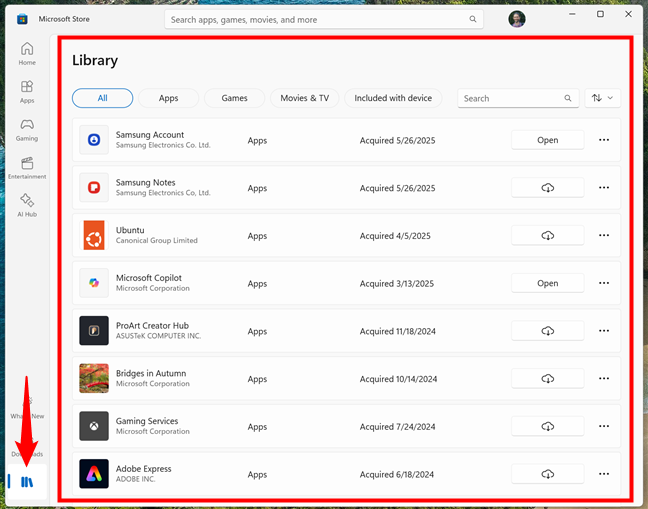This screenshot has height=509, width=648.
Task: Click the Bridges in Autumn thumbnail
Action: 94,378
